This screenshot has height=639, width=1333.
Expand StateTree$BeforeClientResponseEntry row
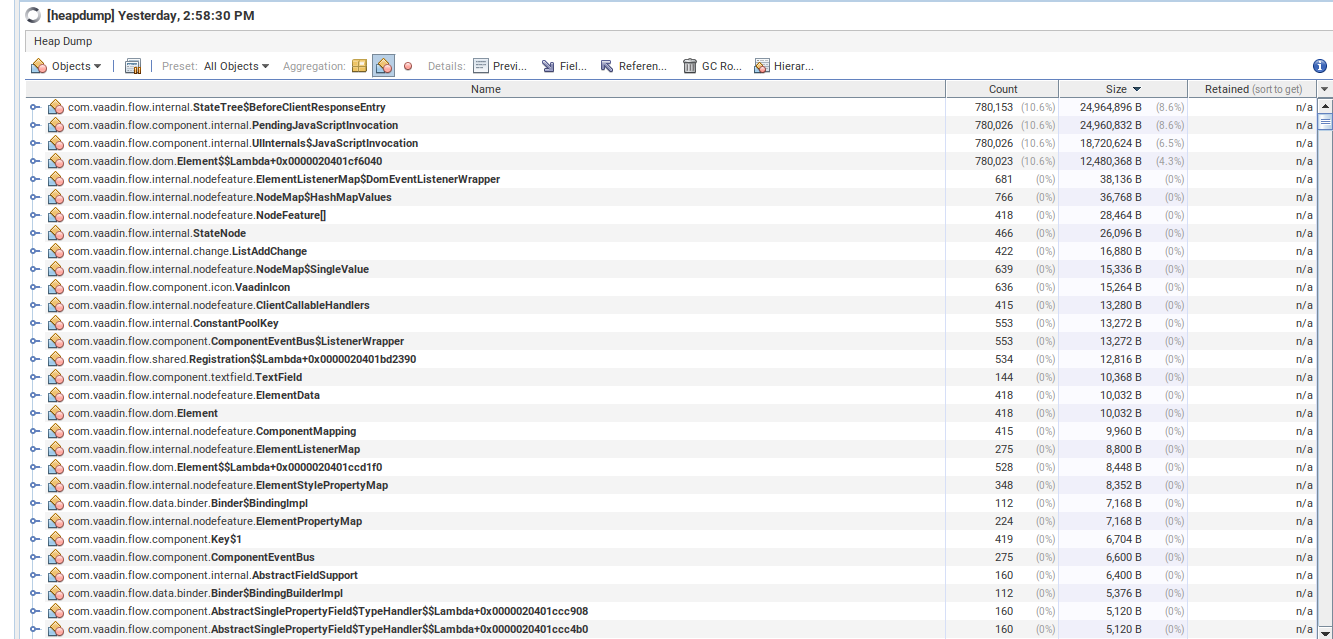pos(35,107)
